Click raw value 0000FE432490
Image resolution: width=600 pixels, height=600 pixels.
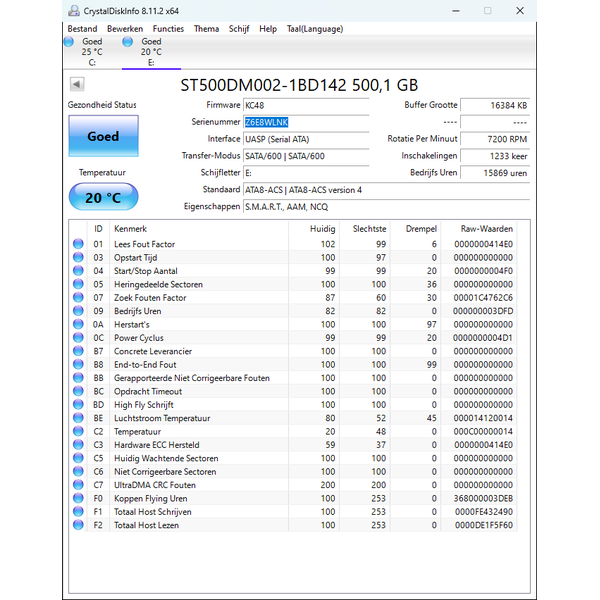[484, 512]
